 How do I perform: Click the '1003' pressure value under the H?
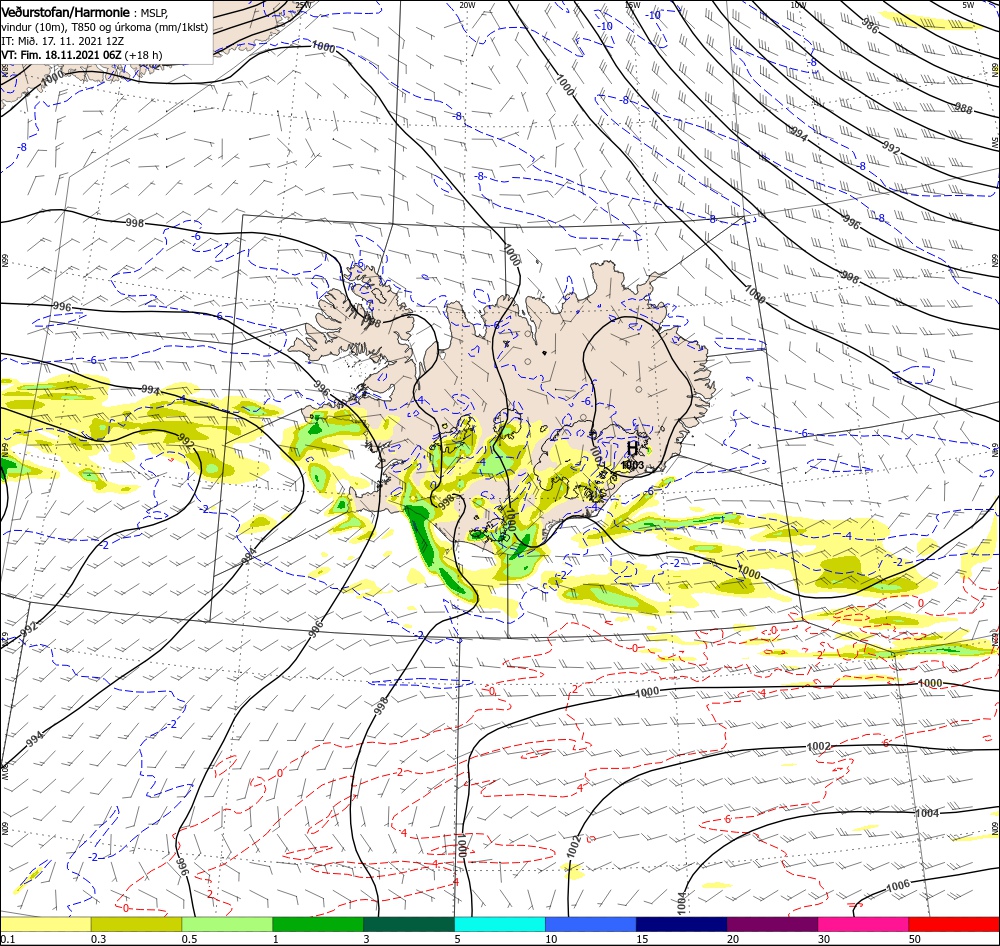[x=633, y=466]
